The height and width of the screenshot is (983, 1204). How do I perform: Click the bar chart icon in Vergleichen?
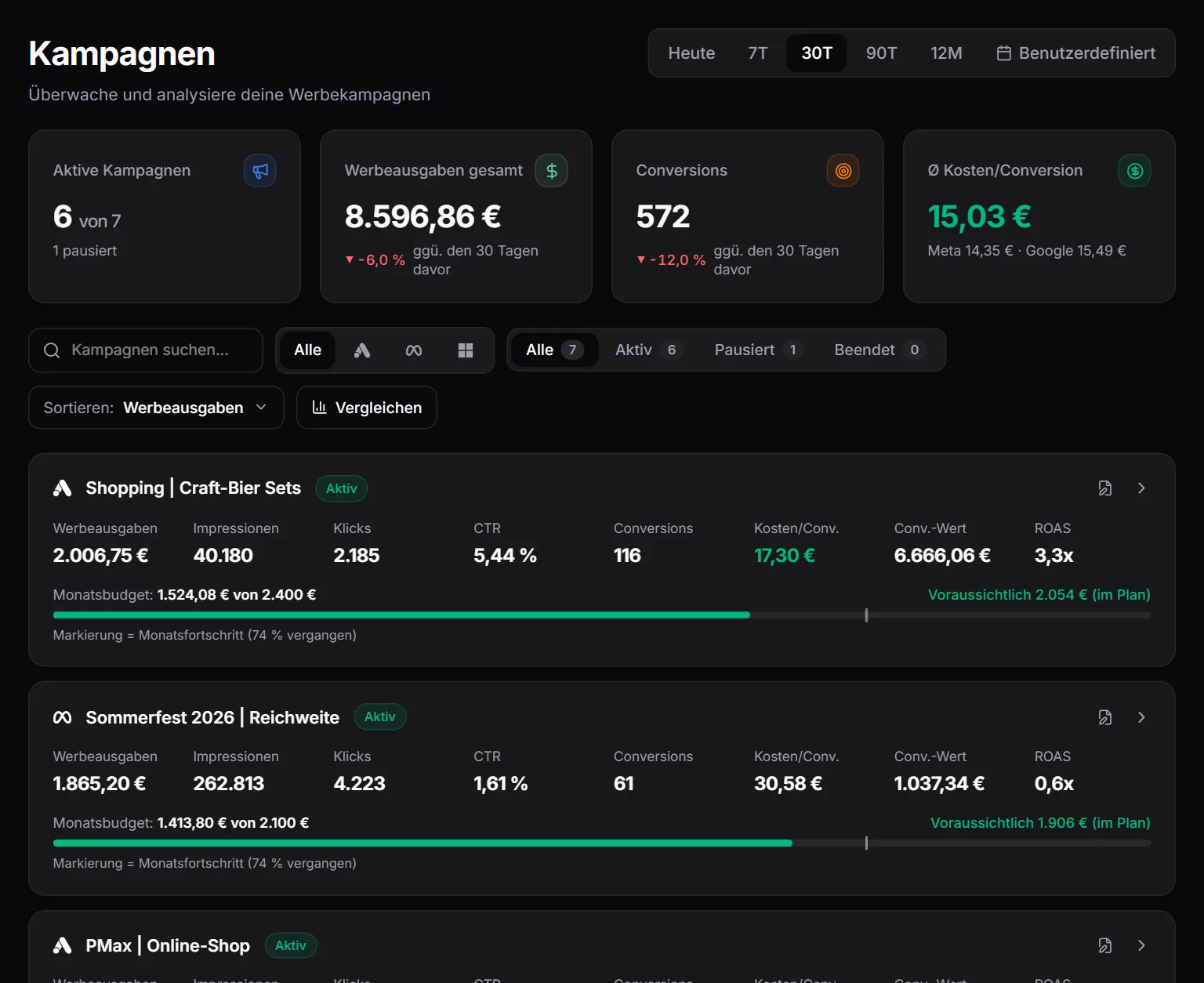(x=319, y=407)
